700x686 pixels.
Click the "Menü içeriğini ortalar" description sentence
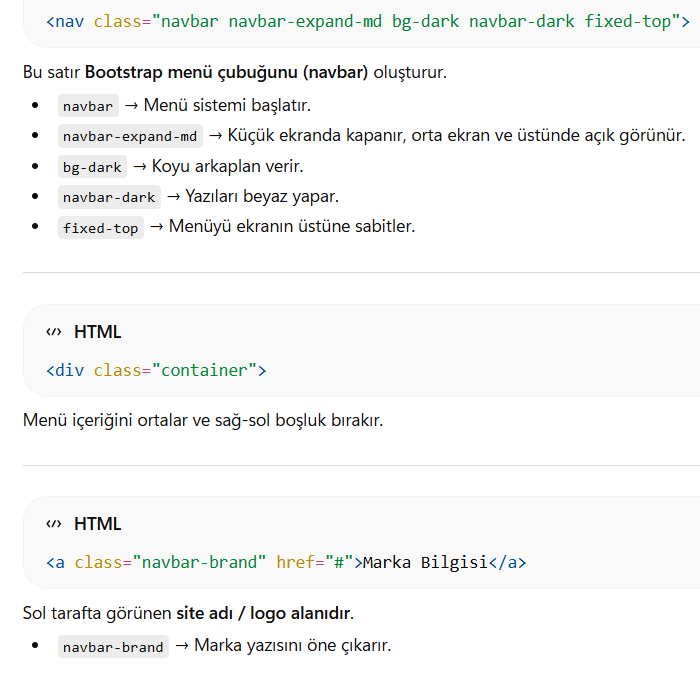[x=202, y=420]
